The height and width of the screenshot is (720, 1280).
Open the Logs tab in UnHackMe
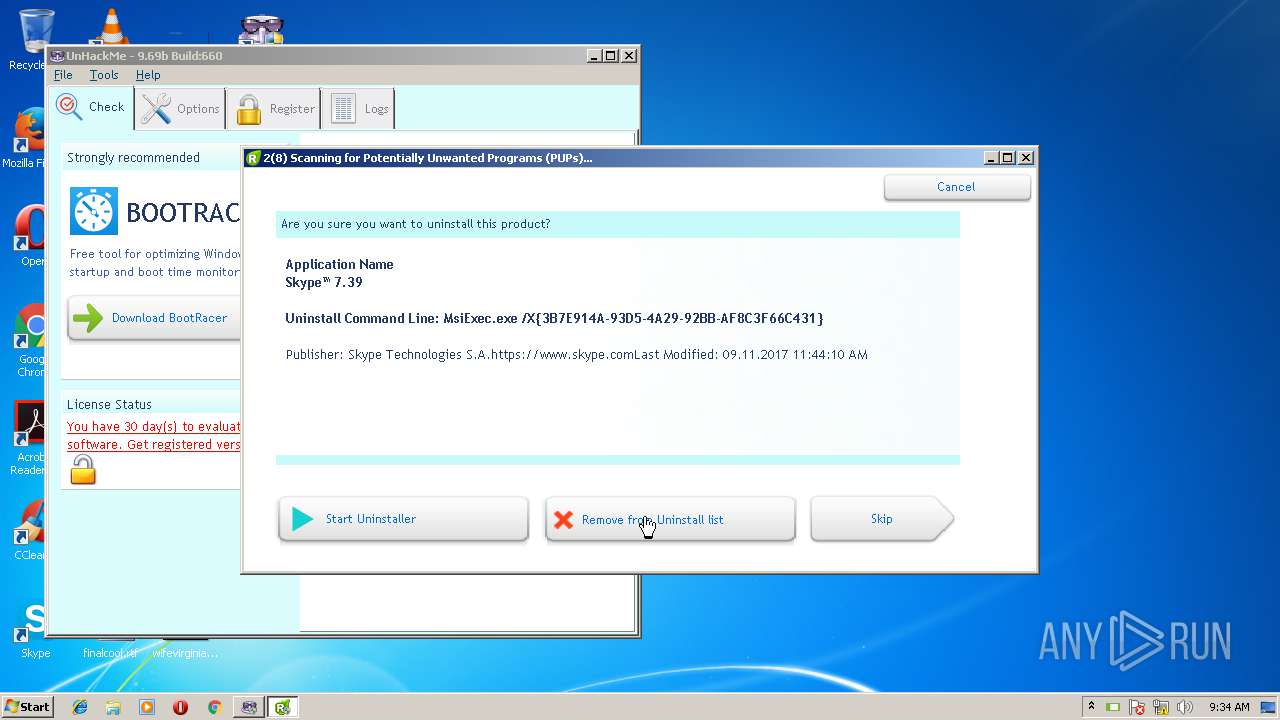(359, 108)
